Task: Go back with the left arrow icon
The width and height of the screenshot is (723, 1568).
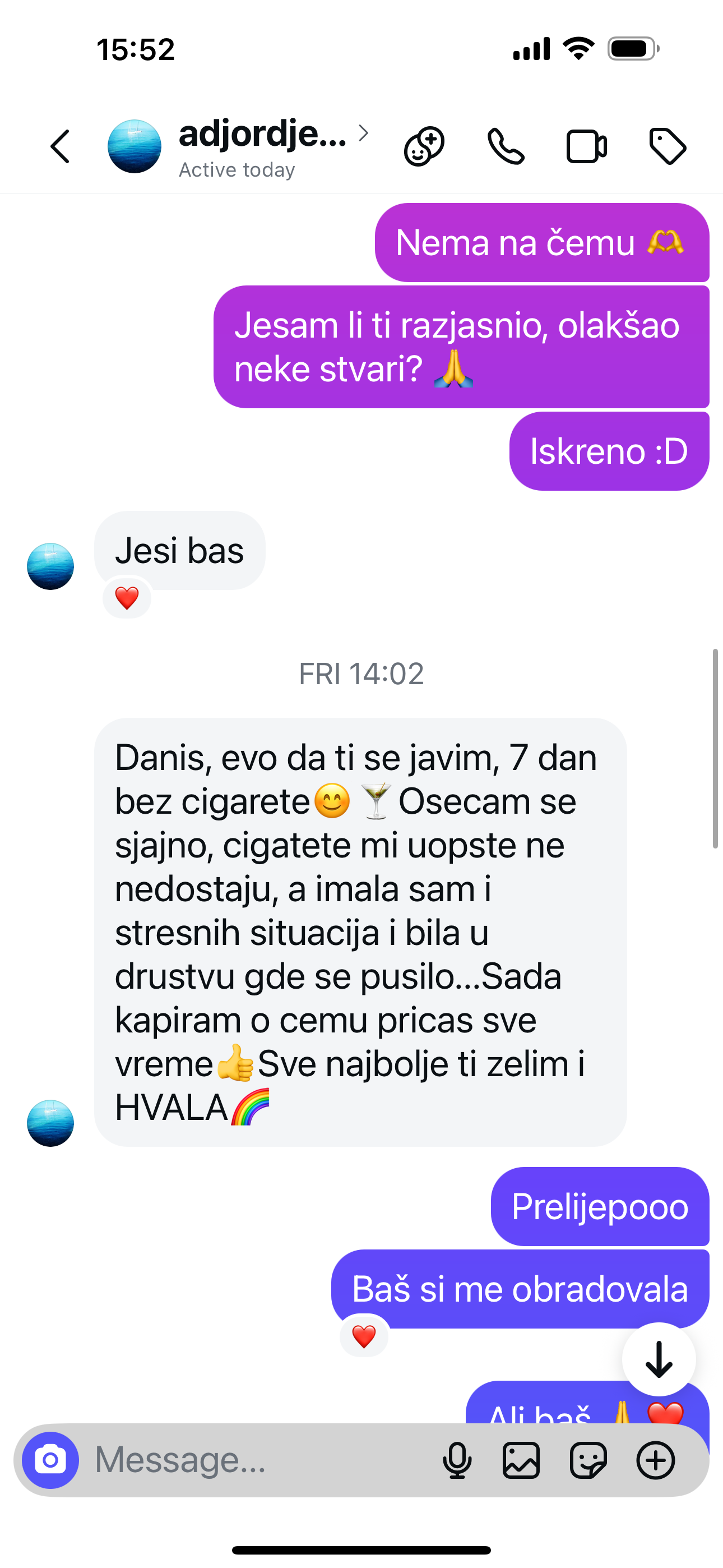Action: 61,146
